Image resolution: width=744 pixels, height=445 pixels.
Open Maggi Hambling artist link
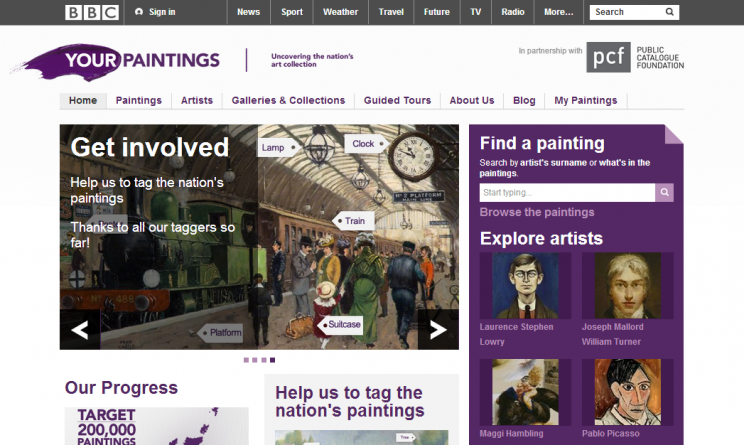click(x=512, y=433)
